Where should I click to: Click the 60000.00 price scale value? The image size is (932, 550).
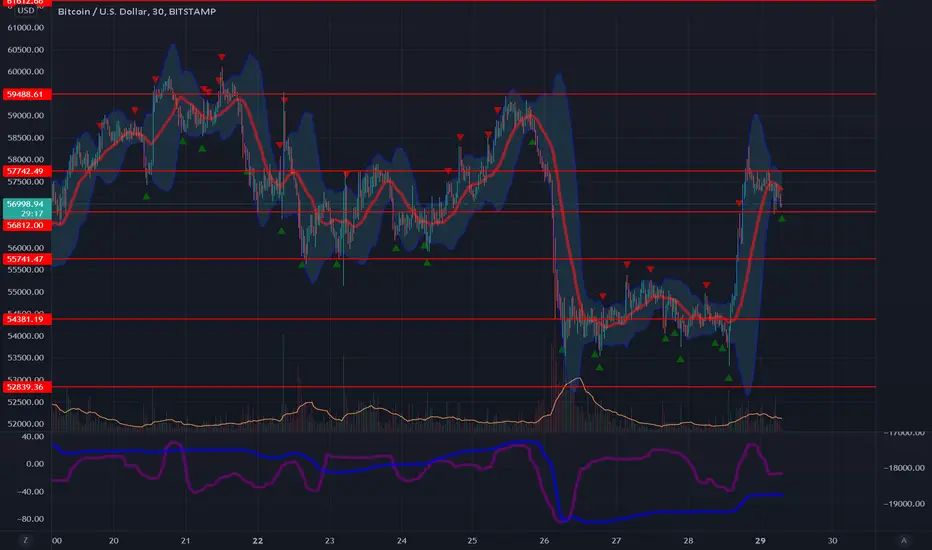[x=26, y=71]
